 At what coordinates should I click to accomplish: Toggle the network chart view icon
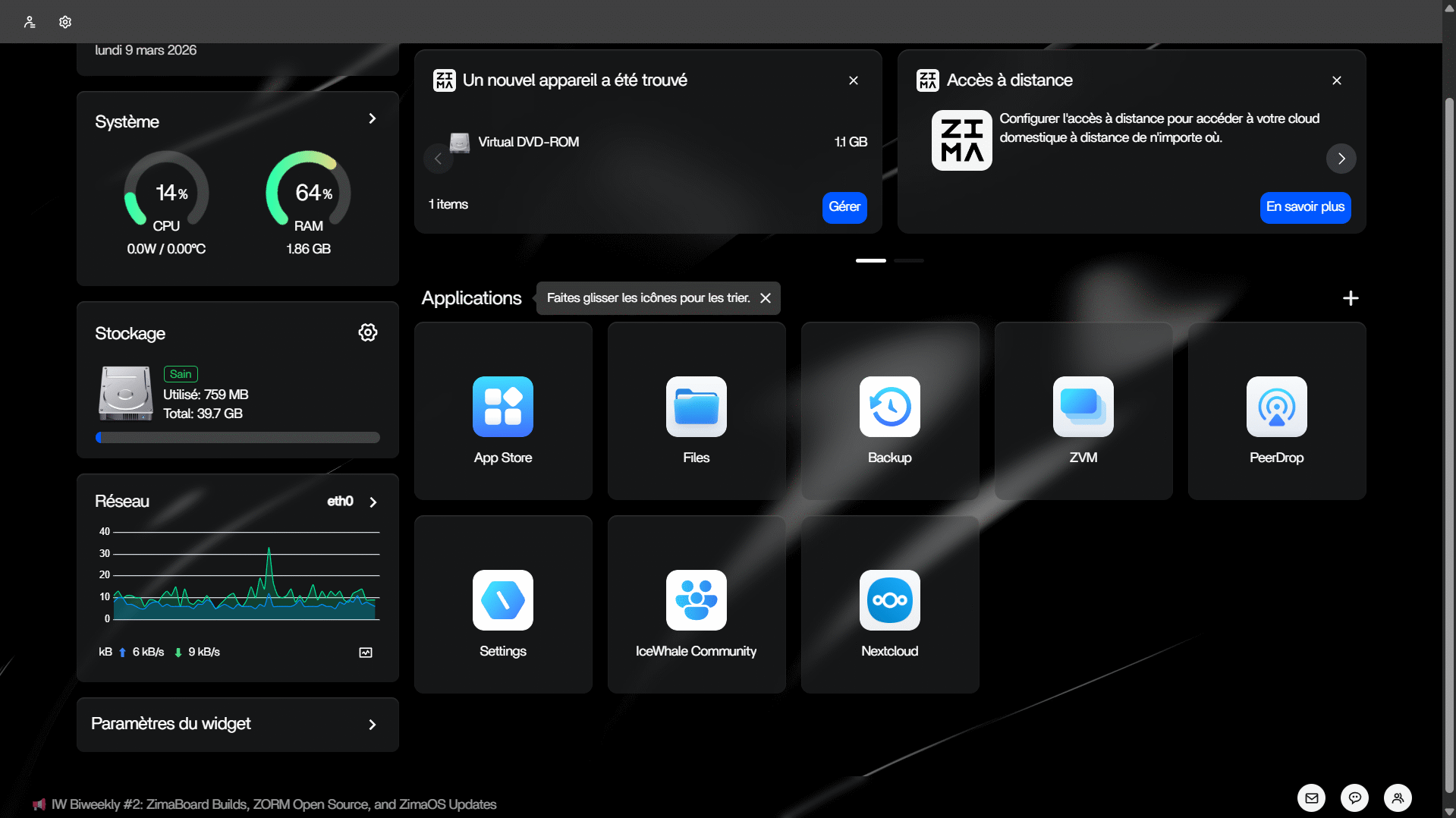click(366, 653)
